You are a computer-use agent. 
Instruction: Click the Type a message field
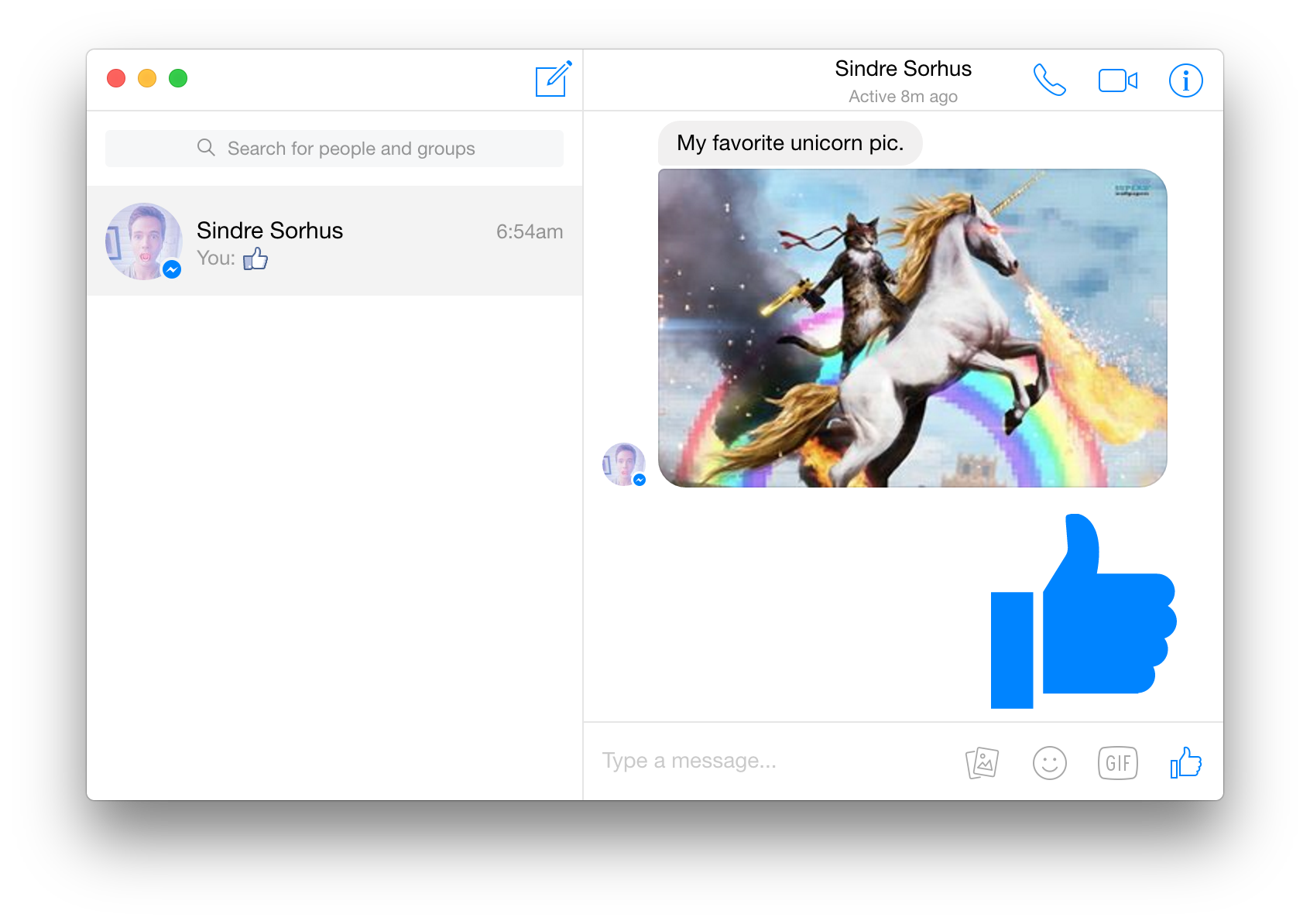(x=774, y=761)
